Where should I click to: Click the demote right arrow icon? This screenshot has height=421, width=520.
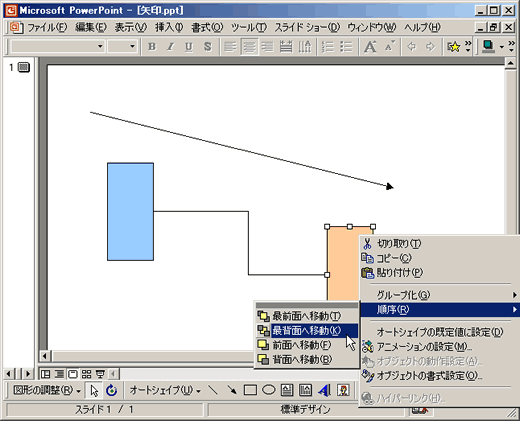click(430, 46)
